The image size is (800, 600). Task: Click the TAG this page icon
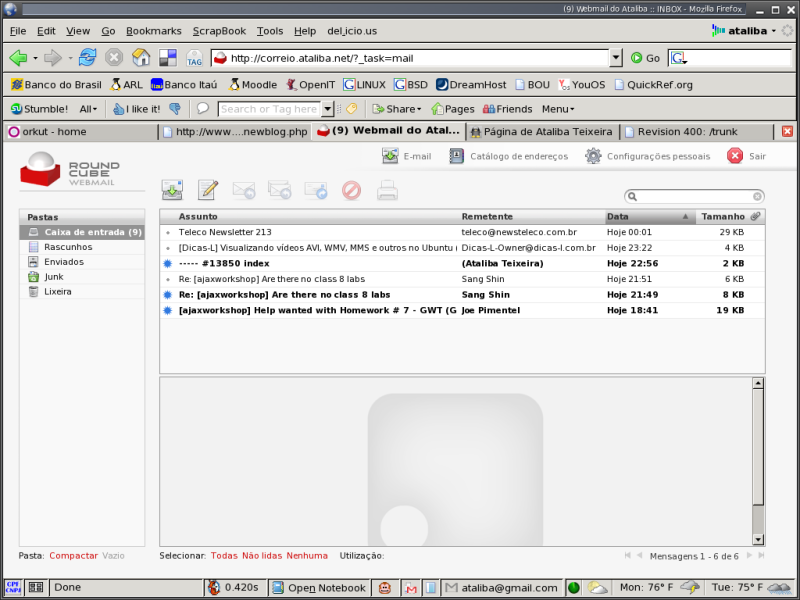point(194,58)
